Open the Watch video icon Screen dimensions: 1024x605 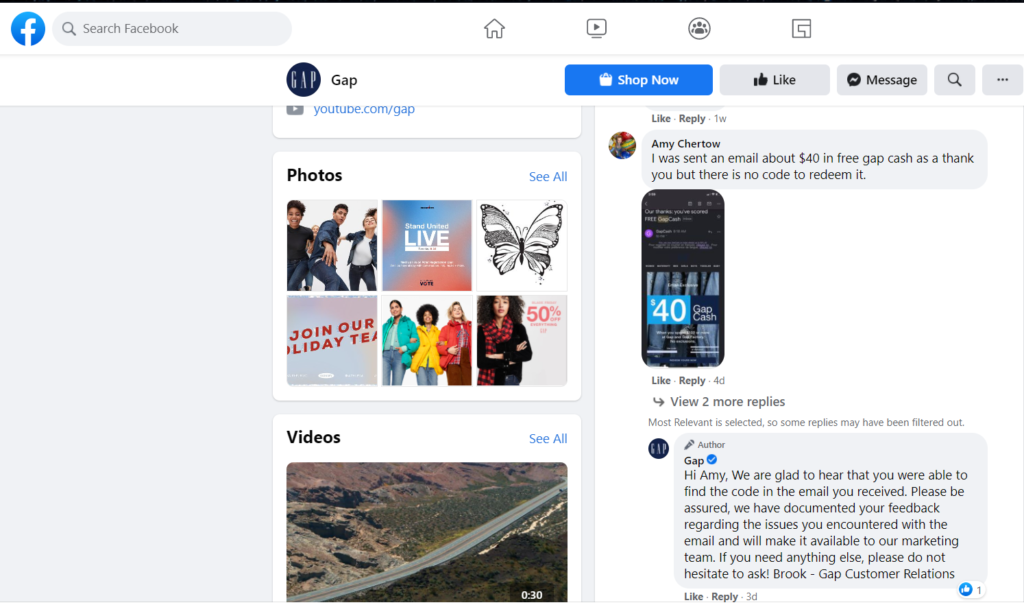tap(596, 28)
